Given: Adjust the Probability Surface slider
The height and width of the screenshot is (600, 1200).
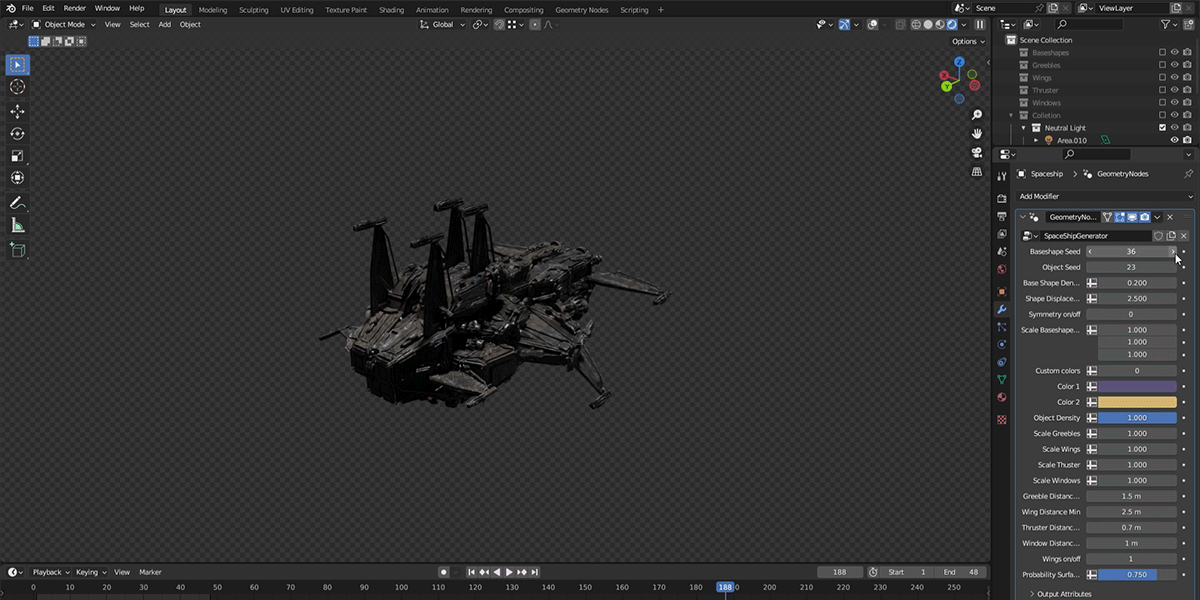Looking at the screenshot, I should 1137,575.
